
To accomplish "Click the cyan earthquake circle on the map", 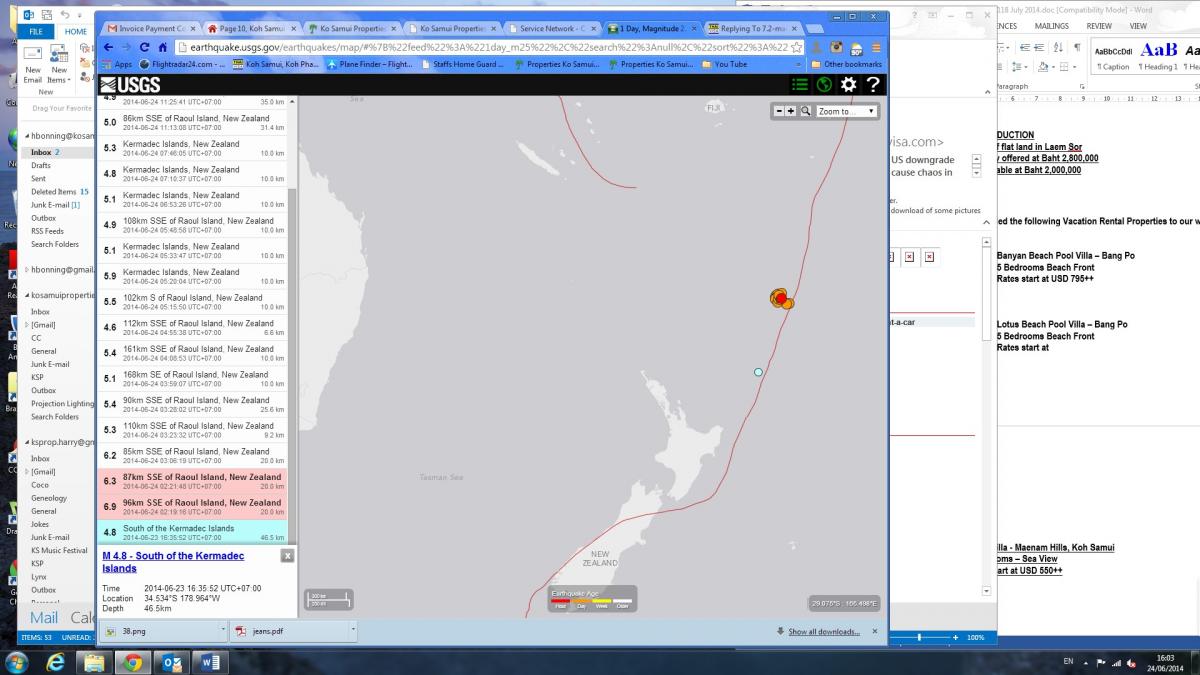I will point(758,372).
